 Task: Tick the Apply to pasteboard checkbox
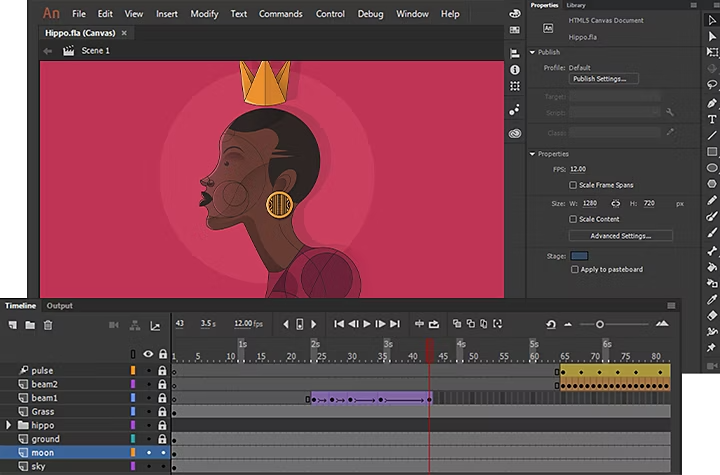tap(574, 269)
